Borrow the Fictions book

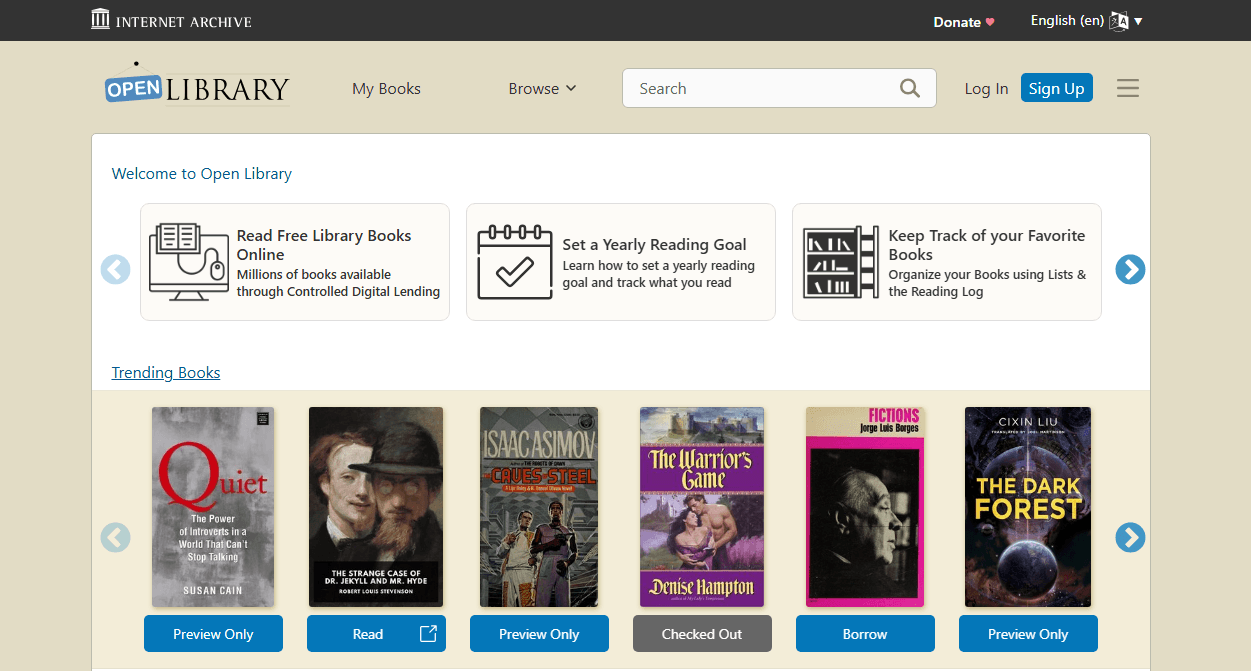(865, 634)
